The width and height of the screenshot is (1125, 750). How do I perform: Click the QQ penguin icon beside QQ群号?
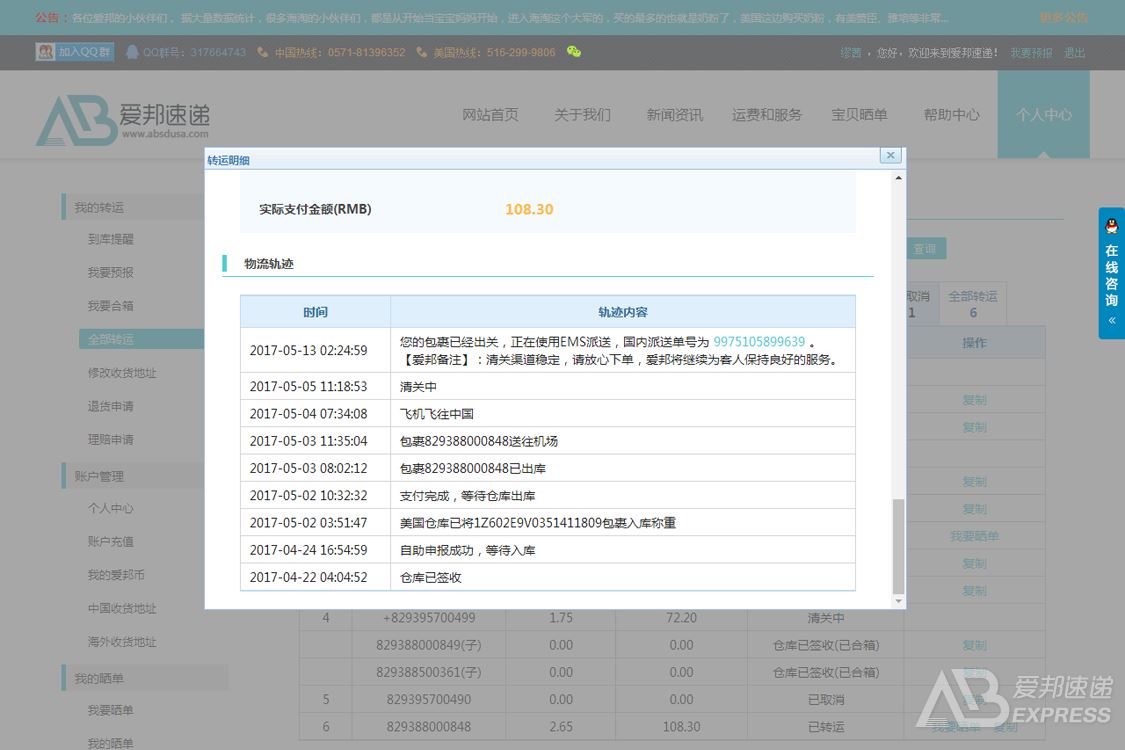[132, 52]
